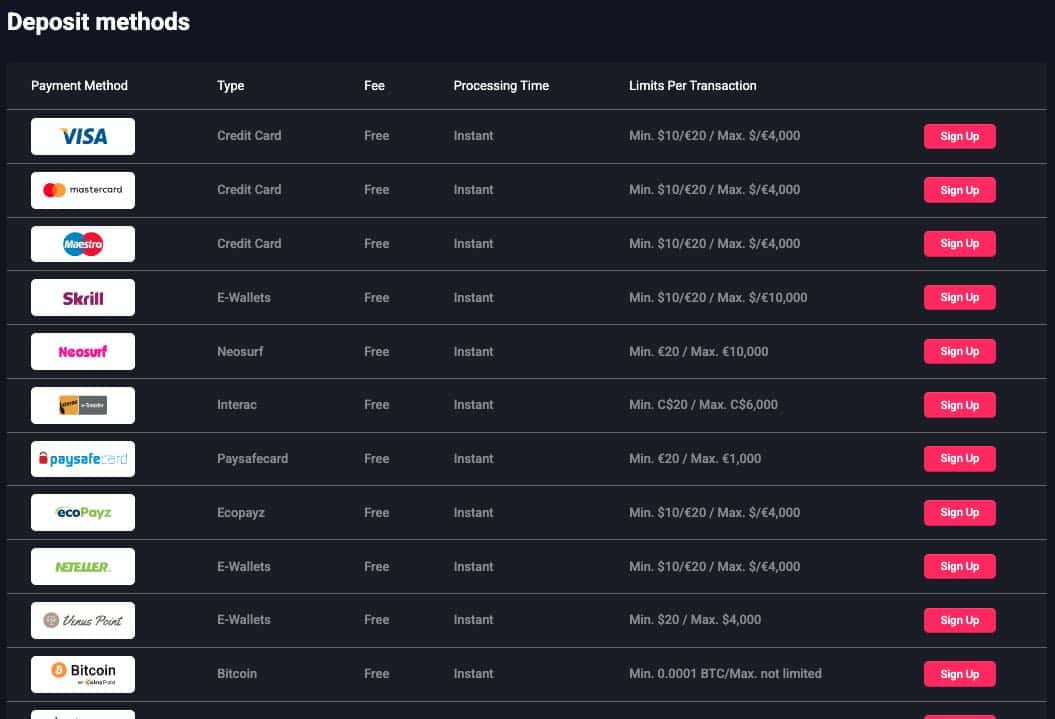Click the ecoPayz logo icon
Screen dimensions: 1055x719
click(83, 513)
